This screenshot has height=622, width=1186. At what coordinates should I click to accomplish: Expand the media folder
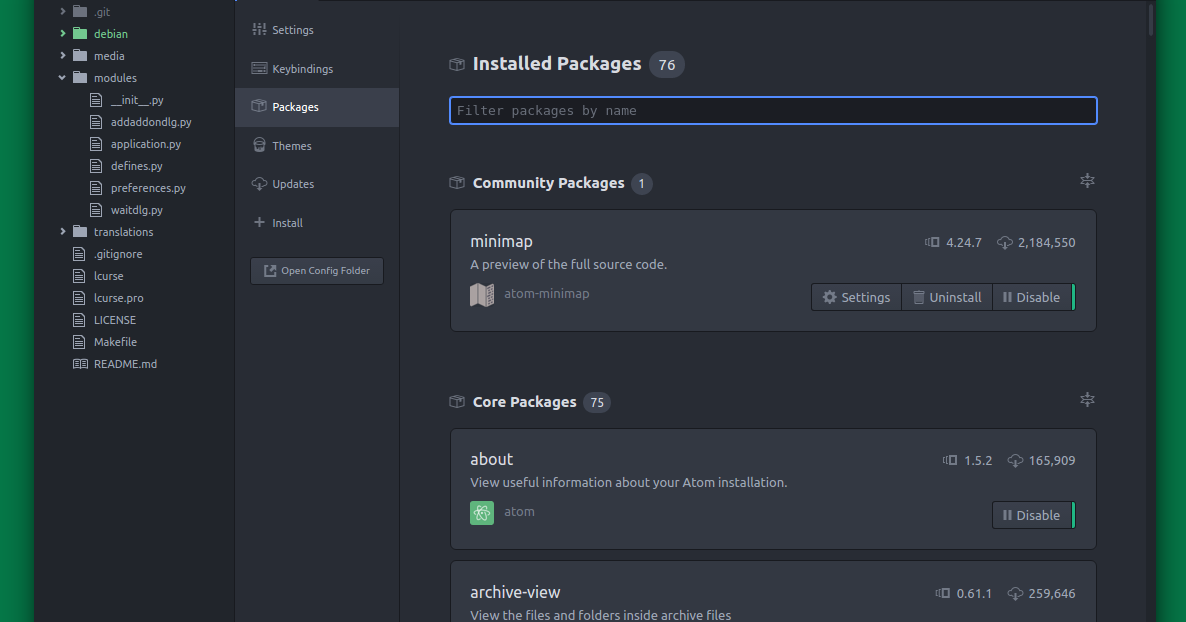pyautogui.click(x=63, y=56)
